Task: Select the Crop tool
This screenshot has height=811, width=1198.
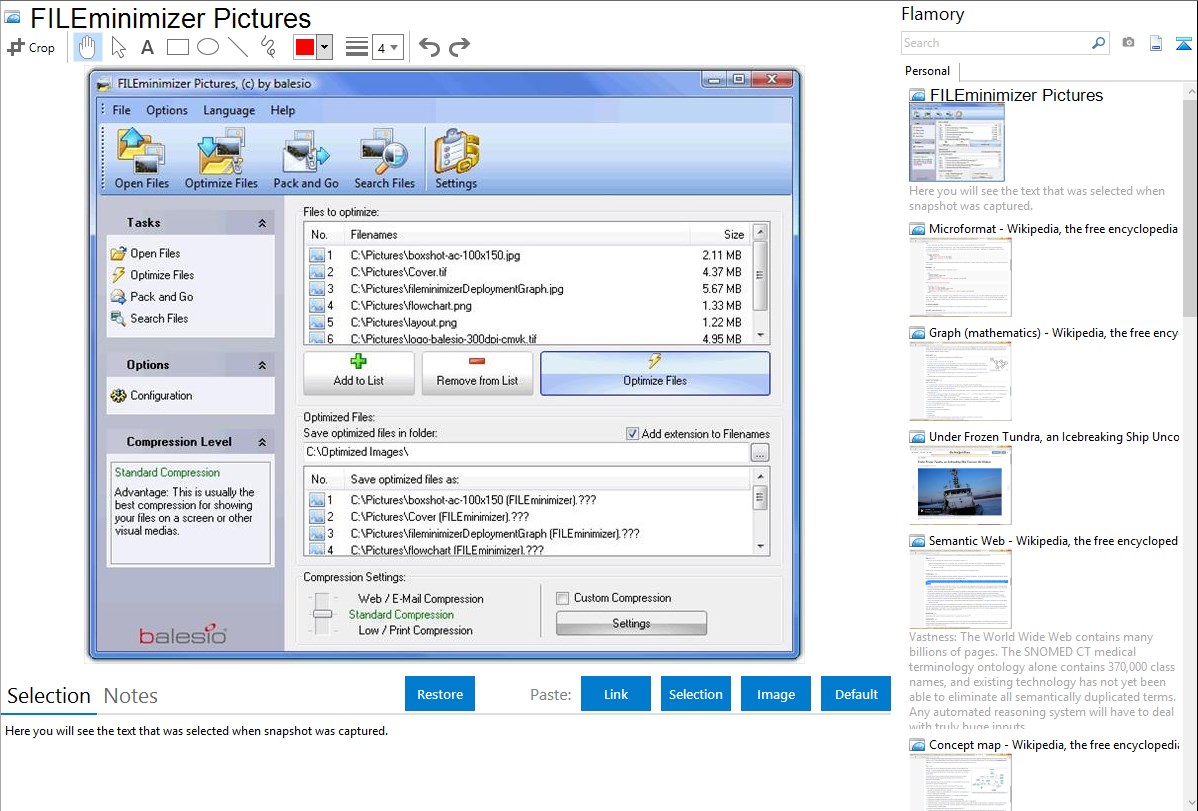Action: [x=31, y=47]
